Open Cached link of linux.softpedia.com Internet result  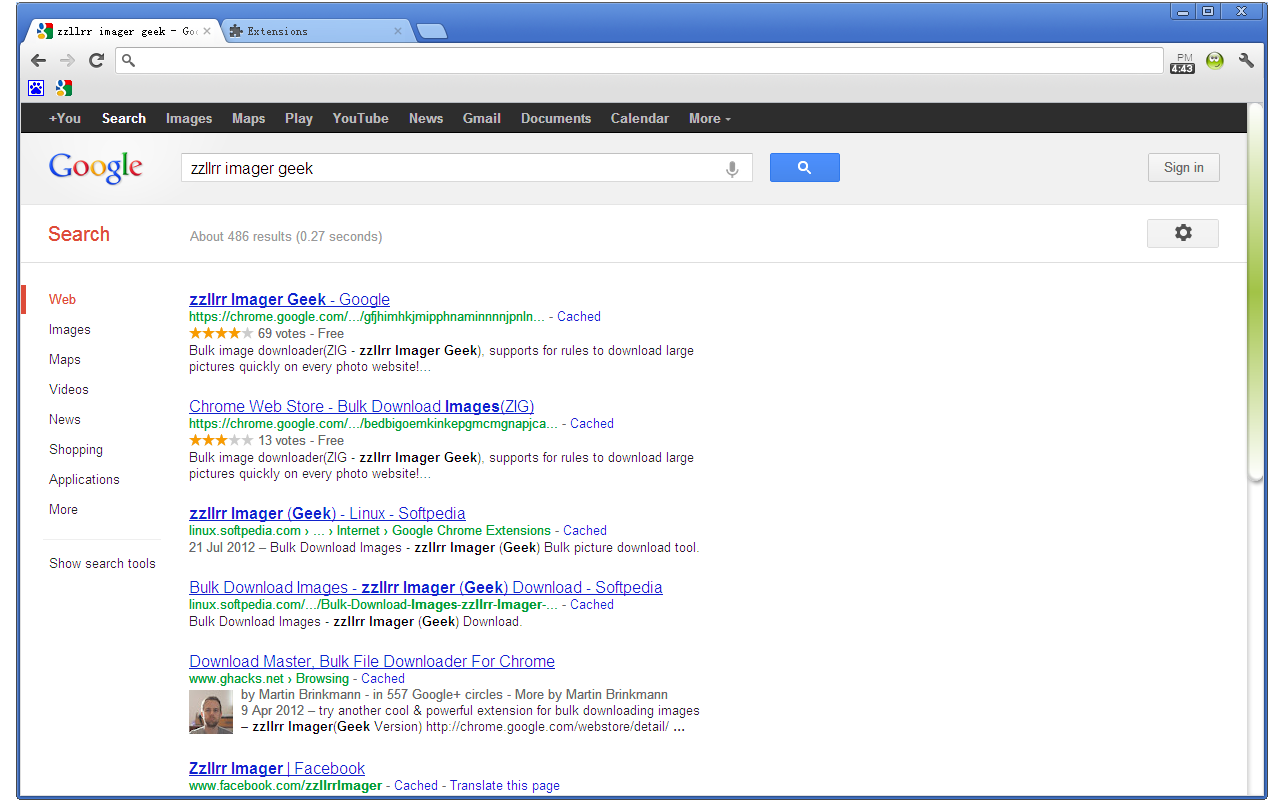(585, 530)
